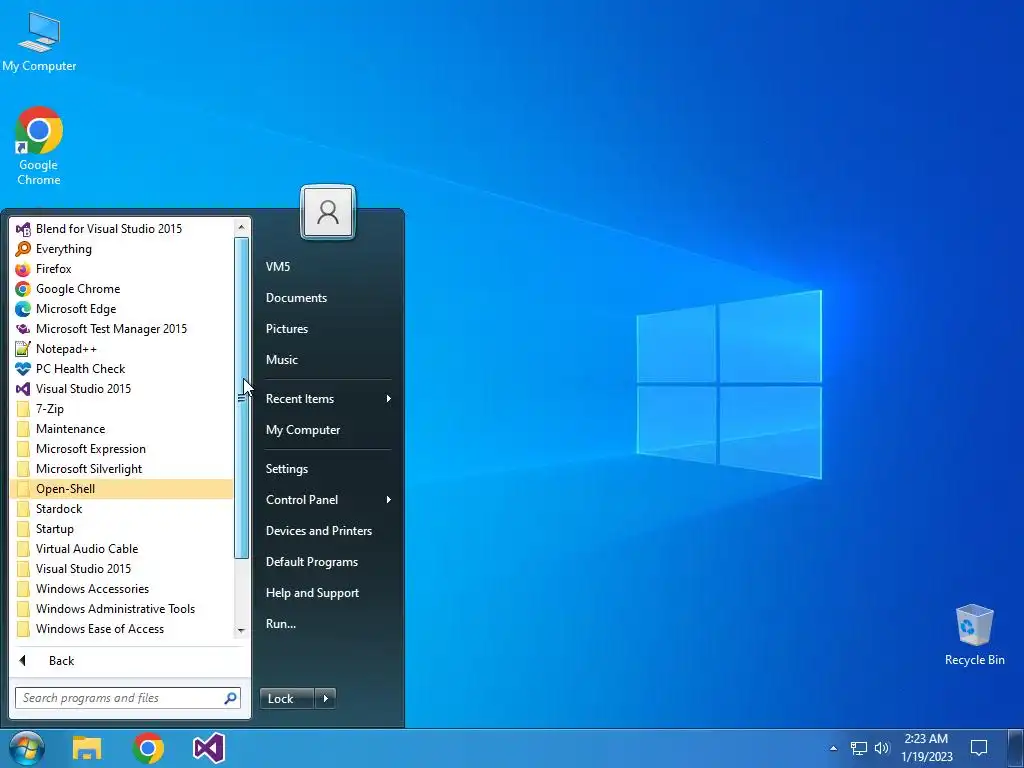Viewport: 1024px width, 768px height.
Task: Open Blend for Visual Studio 2015
Action: point(121,229)
